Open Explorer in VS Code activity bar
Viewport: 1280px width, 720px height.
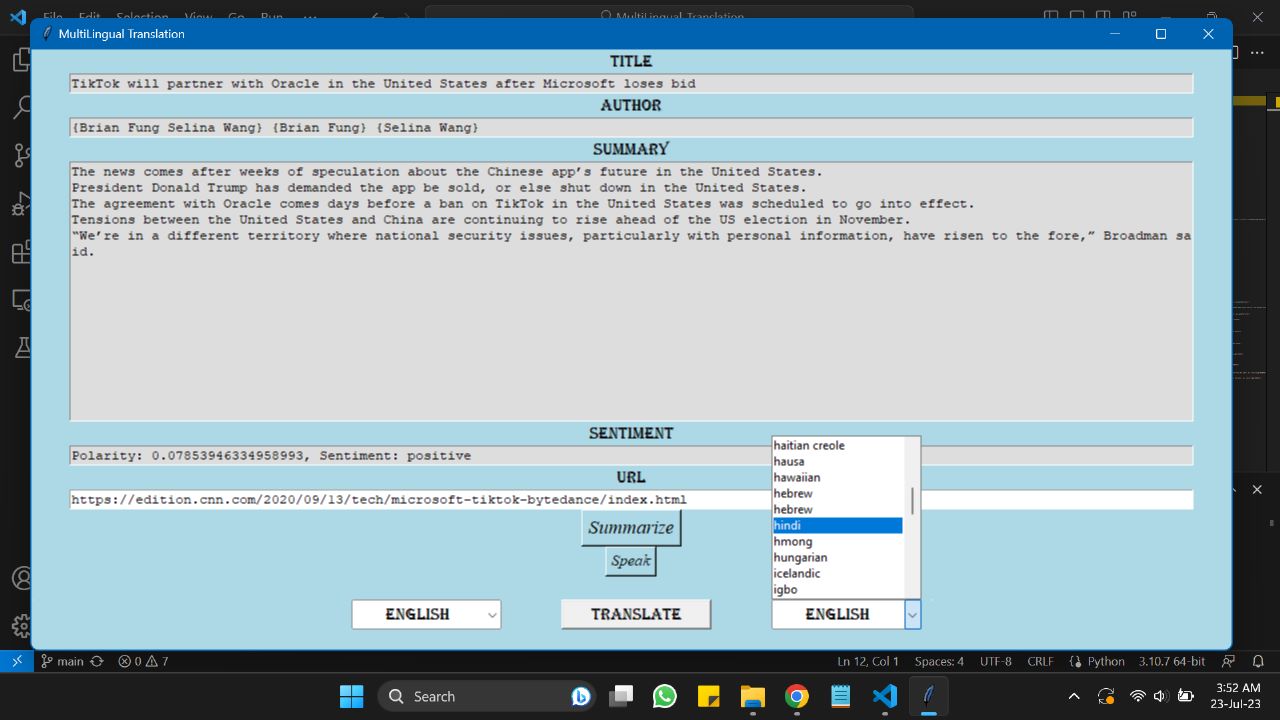click(x=20, y=61)
